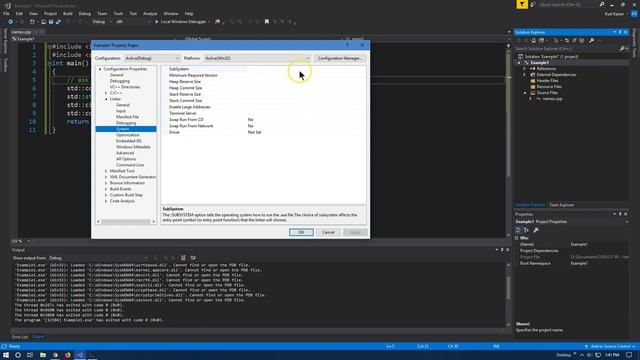
Task: Select the Header Files folder in Solution Explorer
Action: (547, 81)
